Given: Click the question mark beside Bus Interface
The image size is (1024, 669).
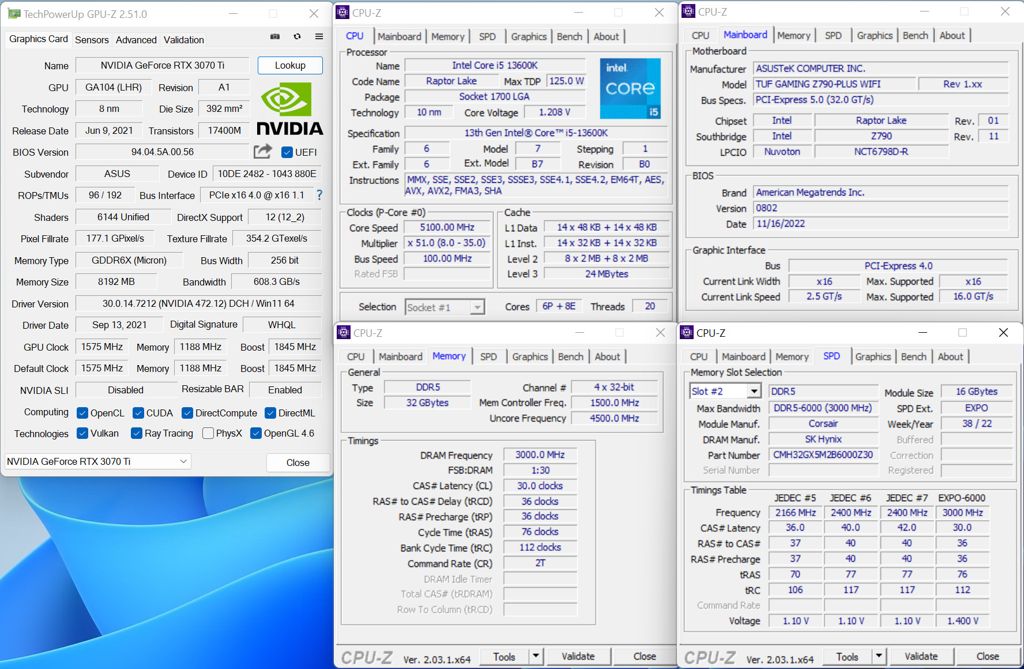Looking at the screenshot, I should pyautogui.click(x=319, y=195).
